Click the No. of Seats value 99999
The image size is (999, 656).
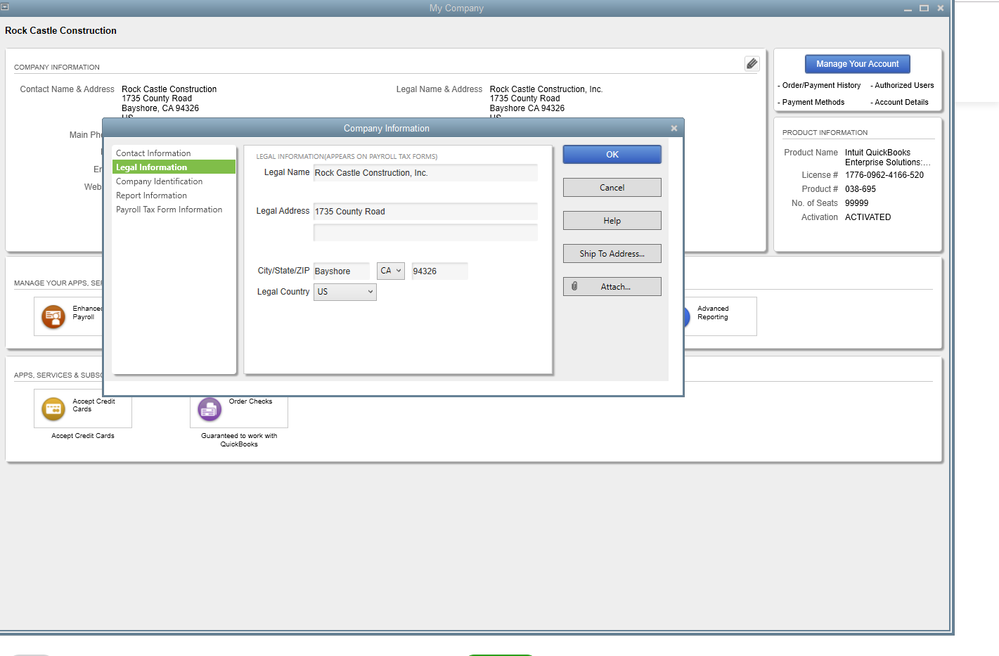(856, 203)
